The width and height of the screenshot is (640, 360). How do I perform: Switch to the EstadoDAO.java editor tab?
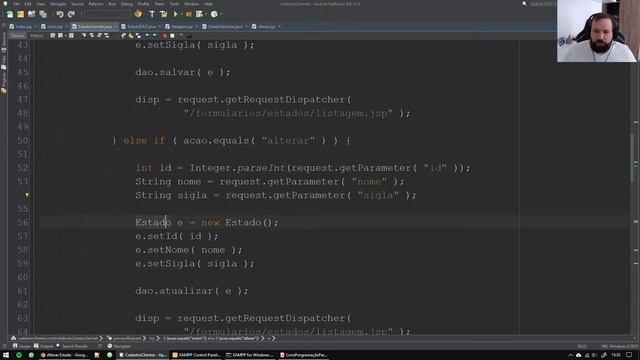tap(141, 27)
